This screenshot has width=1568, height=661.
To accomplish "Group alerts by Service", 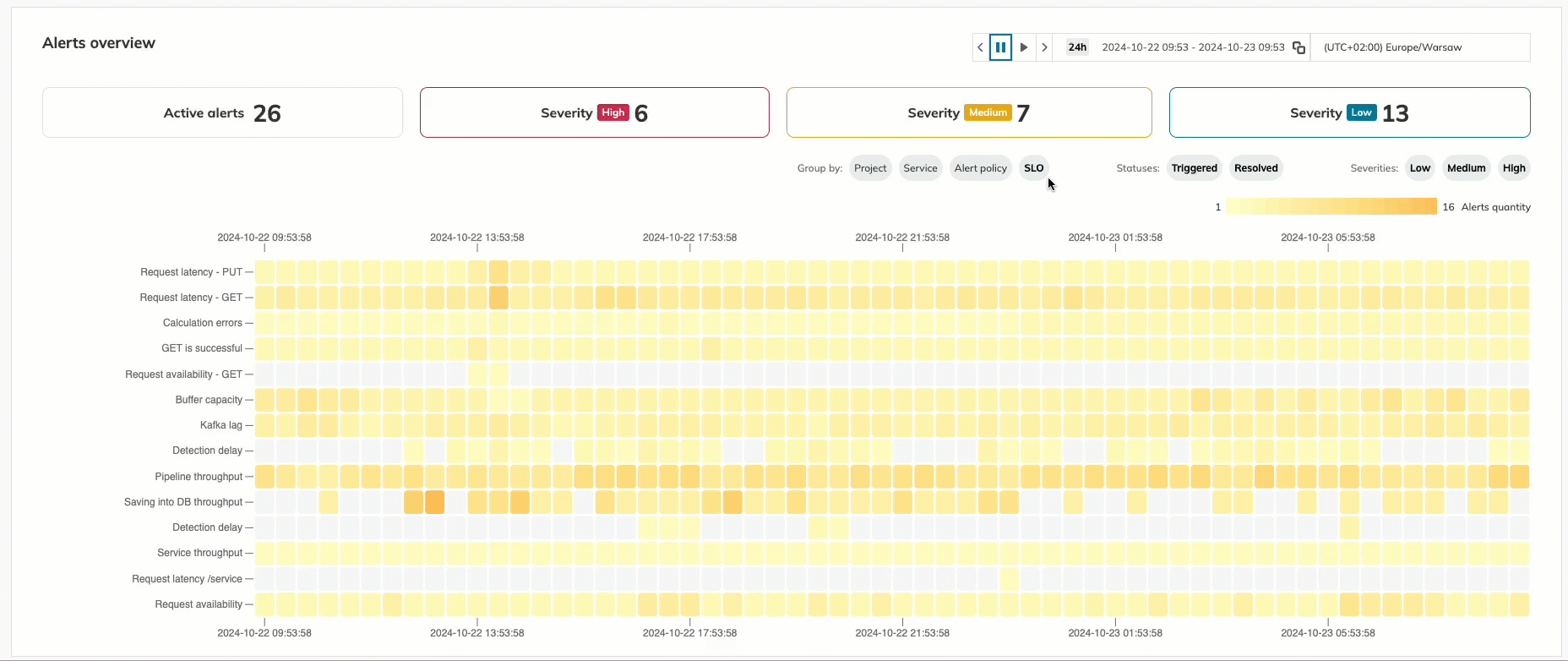I will 920,168.
